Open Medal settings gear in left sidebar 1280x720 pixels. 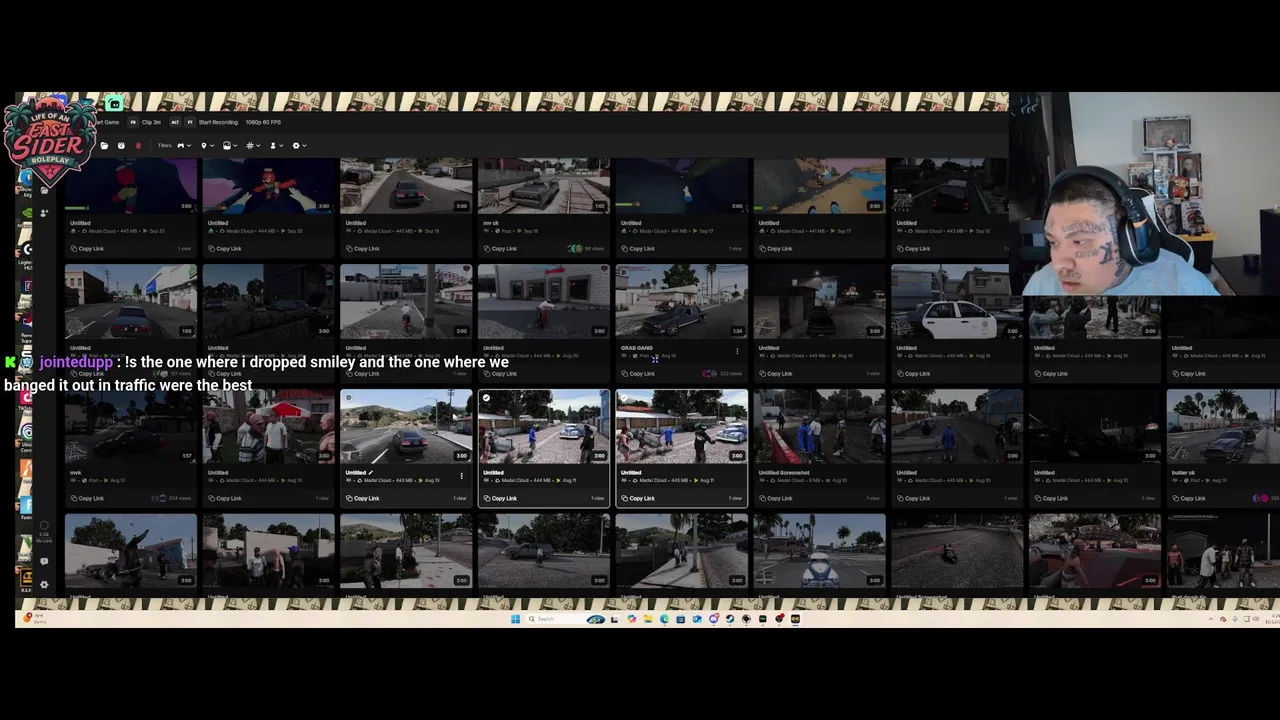[x=44, y=585]
